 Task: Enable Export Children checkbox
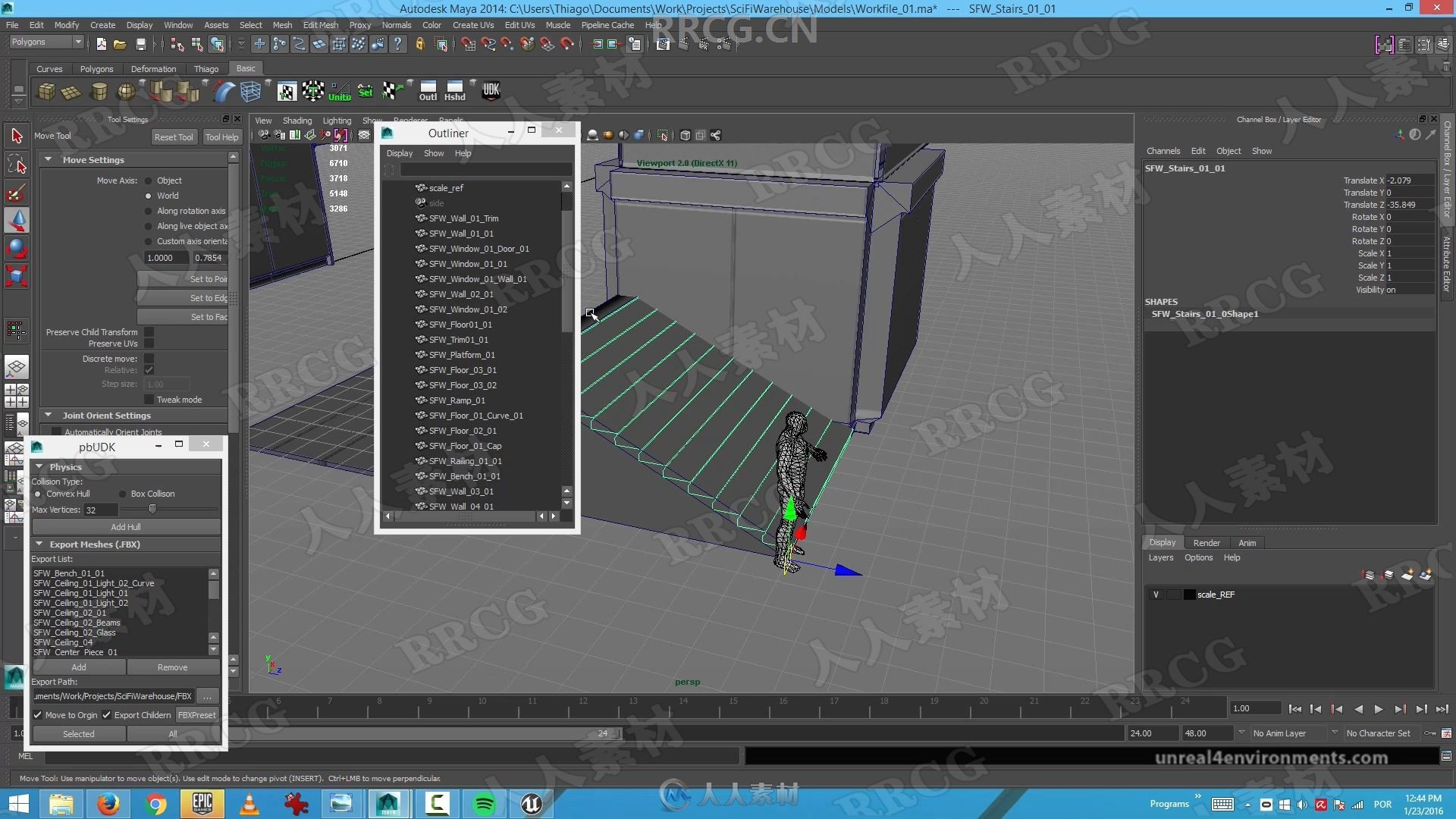106,714
